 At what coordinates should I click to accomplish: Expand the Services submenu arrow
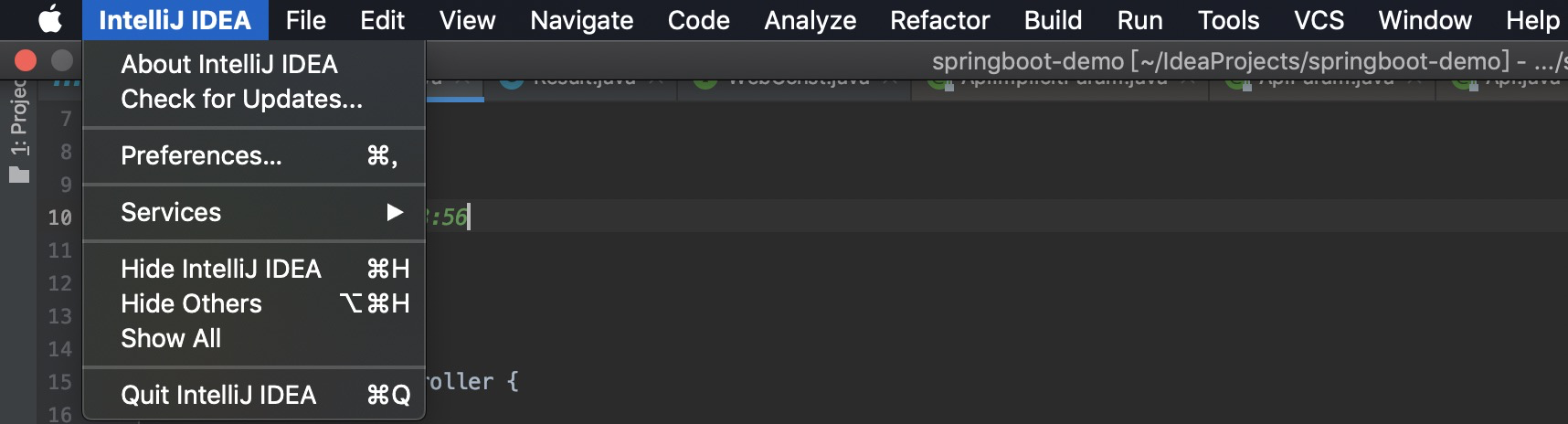[x=395, y=212]
